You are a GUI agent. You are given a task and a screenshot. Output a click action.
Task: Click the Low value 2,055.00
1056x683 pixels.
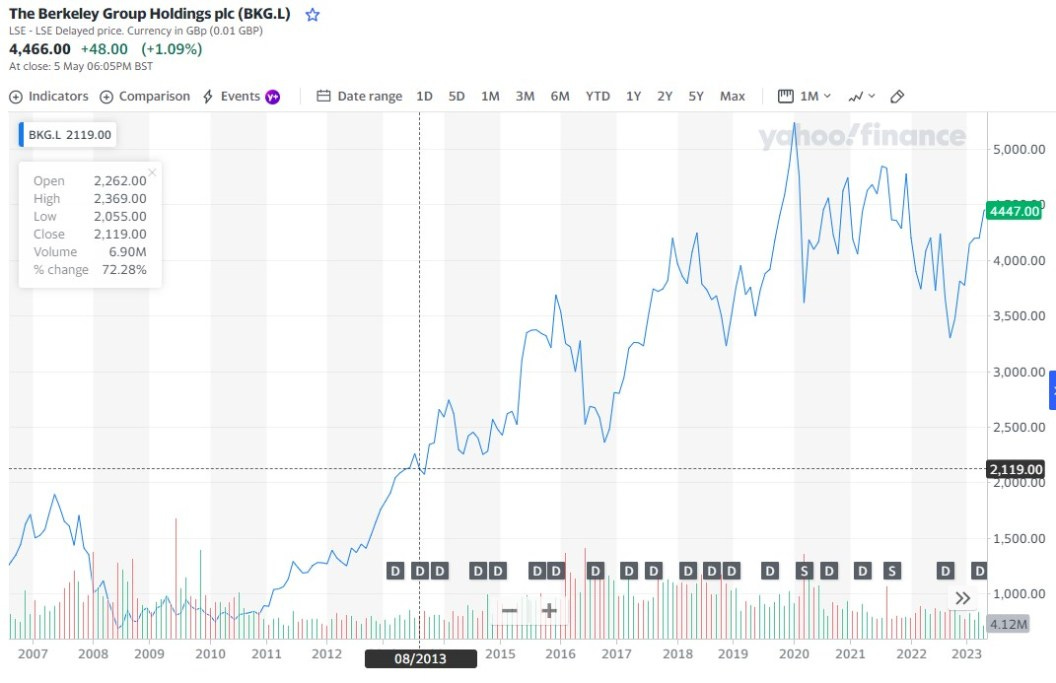point(120,216)
